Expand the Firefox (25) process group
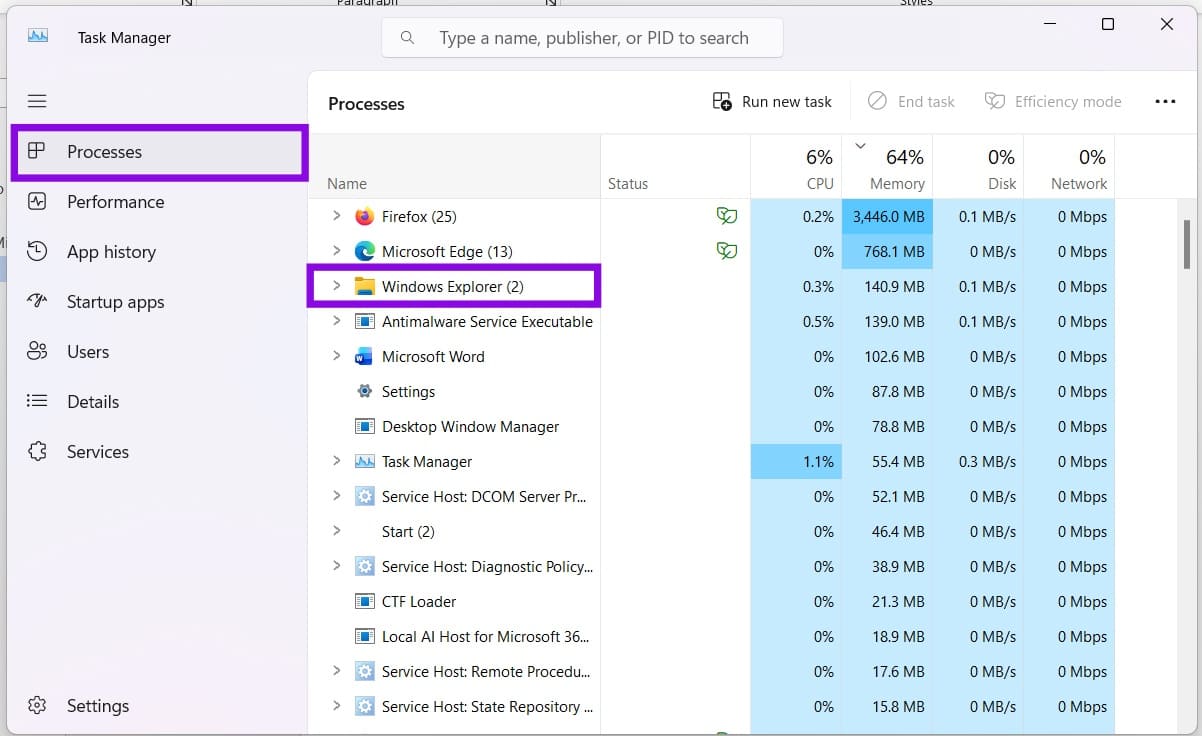Image resolution: width=1202 pixels, height=736 pixels. (336, 216)
